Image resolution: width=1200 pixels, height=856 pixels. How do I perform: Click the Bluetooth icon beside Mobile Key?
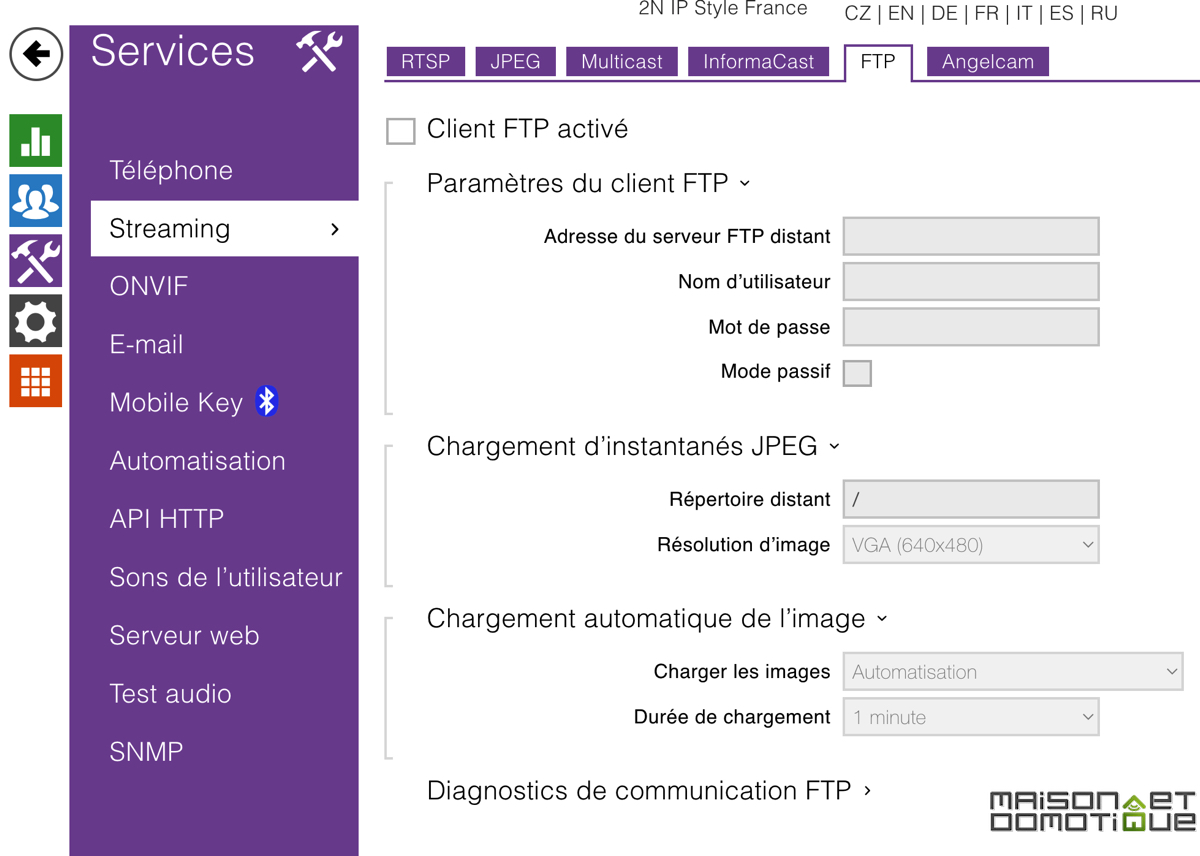[x=266, y=402]
